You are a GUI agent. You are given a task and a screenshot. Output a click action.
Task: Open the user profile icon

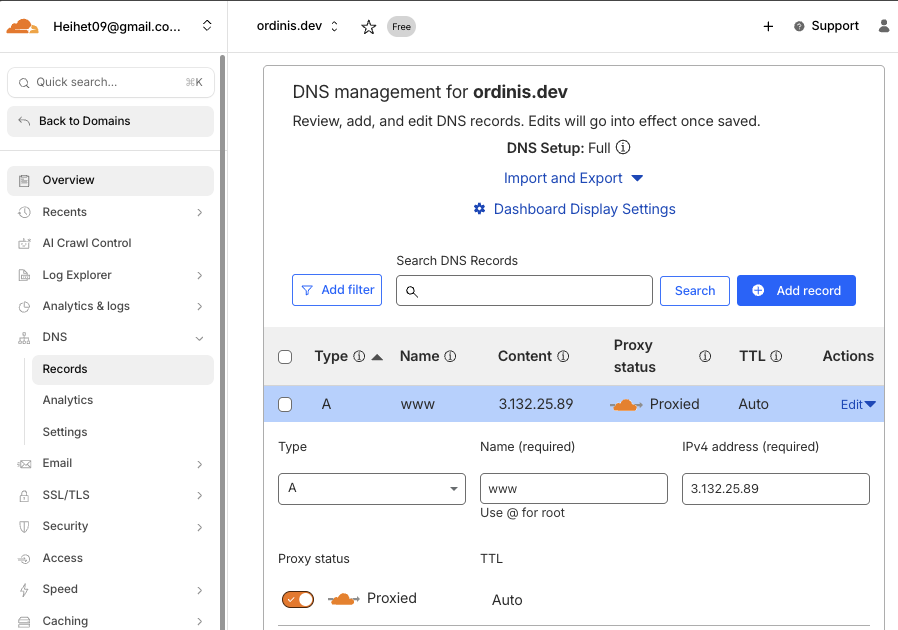point(884,27)
